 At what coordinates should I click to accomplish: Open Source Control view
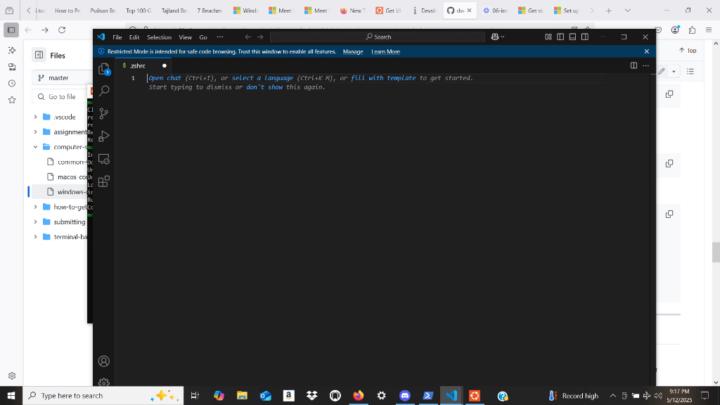pos(104,113)
